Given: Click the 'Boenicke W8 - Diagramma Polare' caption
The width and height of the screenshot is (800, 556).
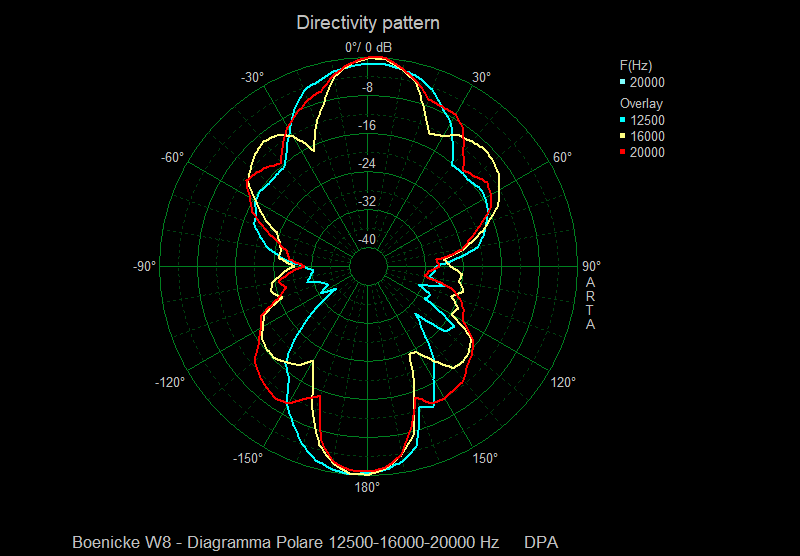Looking at the screenshot, I should click(x=198, y=542).
